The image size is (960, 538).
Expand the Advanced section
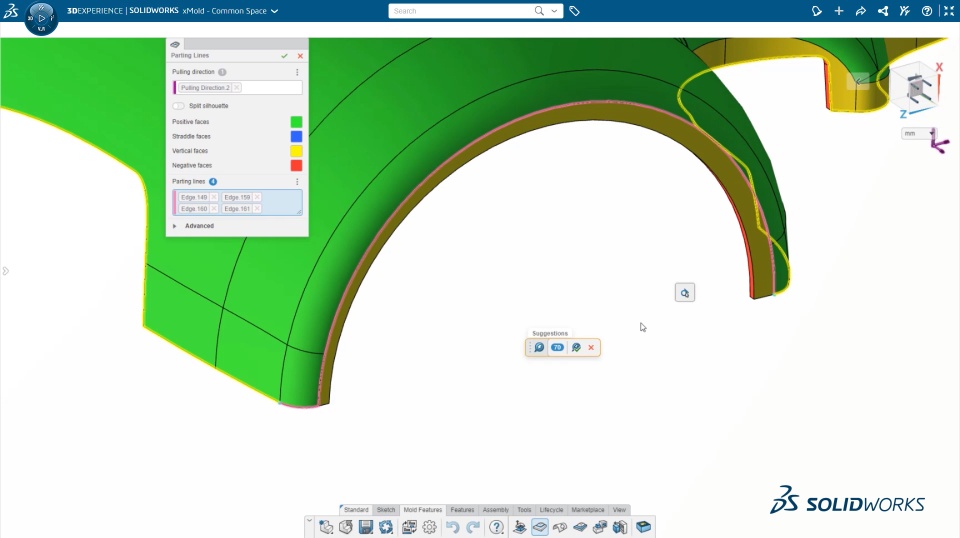pyautogui.click(x=174, y=226)
